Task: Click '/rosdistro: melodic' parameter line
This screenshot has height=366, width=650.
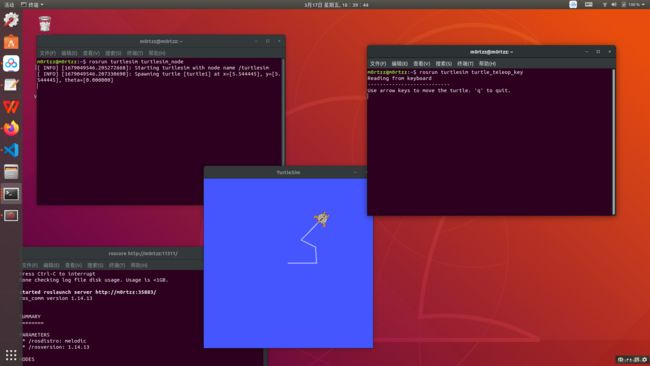Action: click(54, 341)
